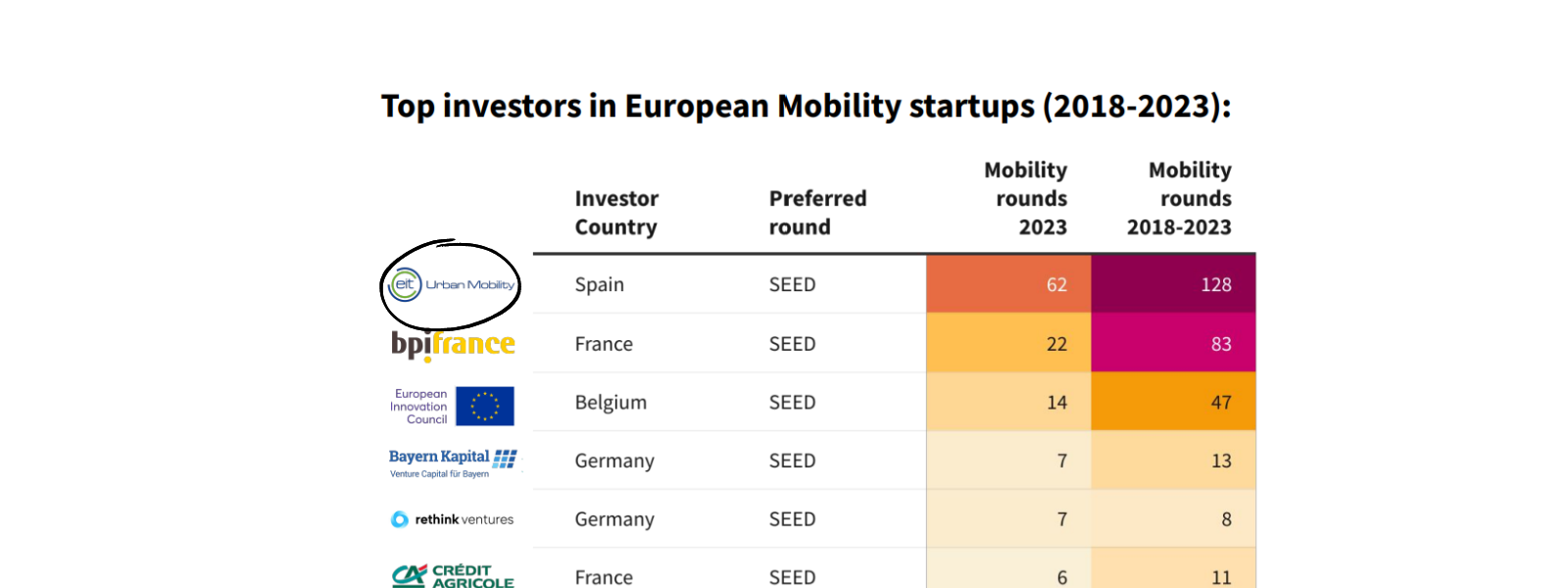Screen dimensions: 1568x588
Task: Click the EIT Urban Mobility logo
Action: 452,285
